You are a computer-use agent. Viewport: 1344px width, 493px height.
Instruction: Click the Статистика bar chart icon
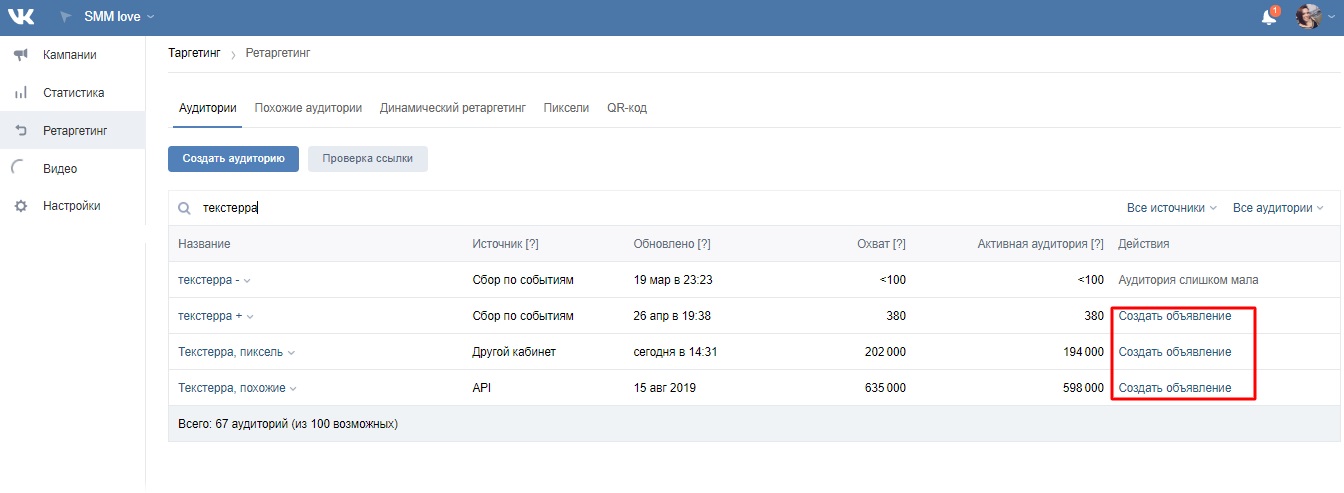coord(20,93)
